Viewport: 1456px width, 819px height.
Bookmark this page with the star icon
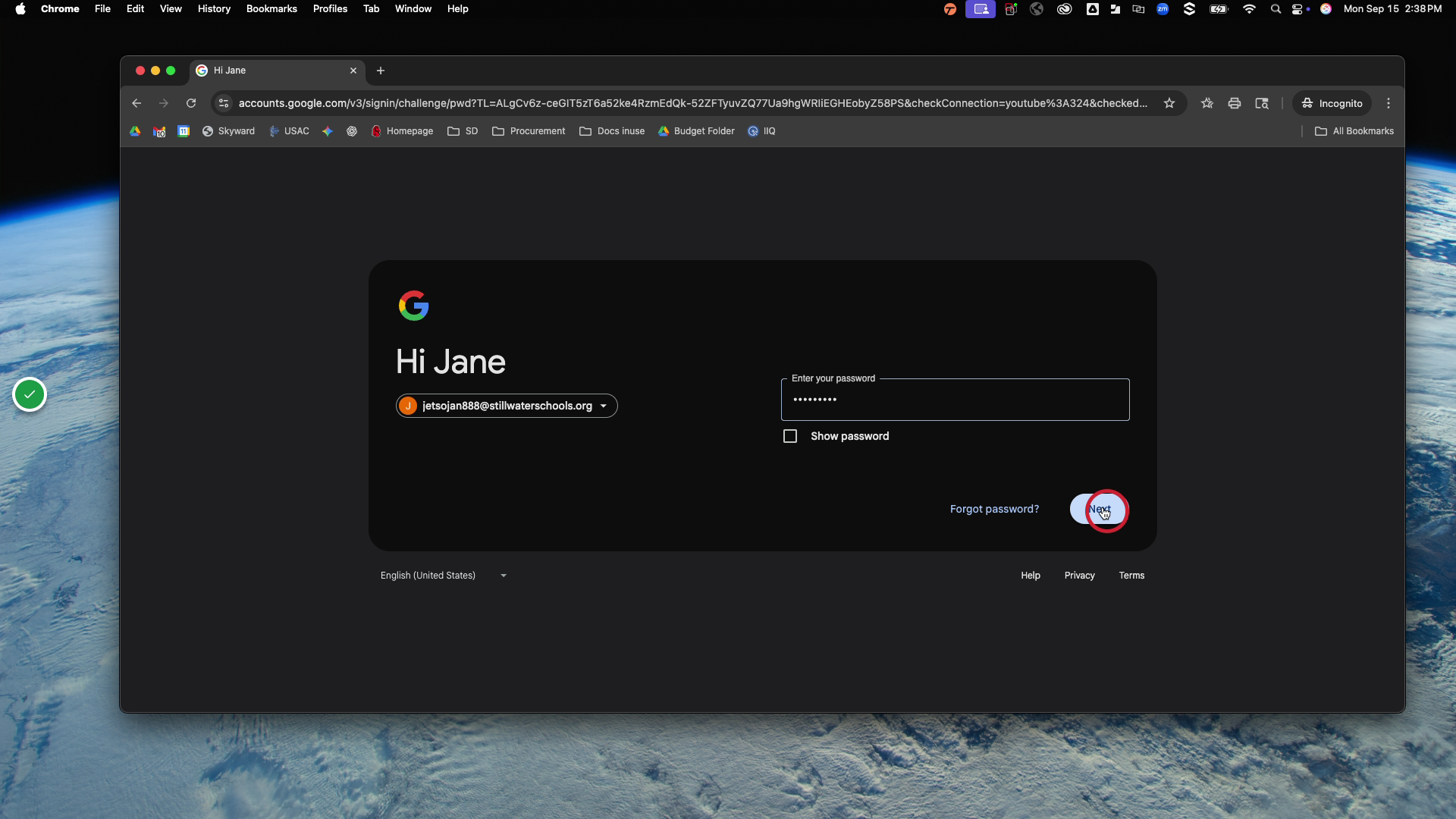click(x=1169, y=103)
